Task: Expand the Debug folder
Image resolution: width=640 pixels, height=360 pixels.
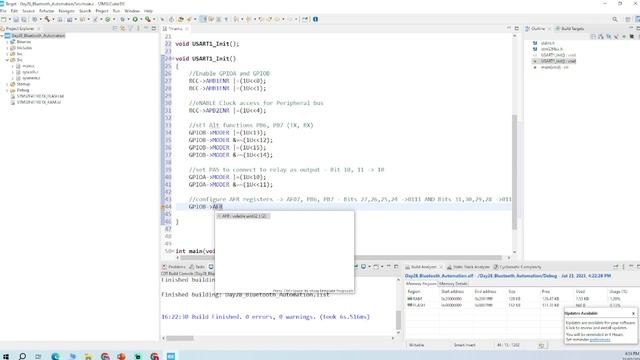Action: pos(7,90)
